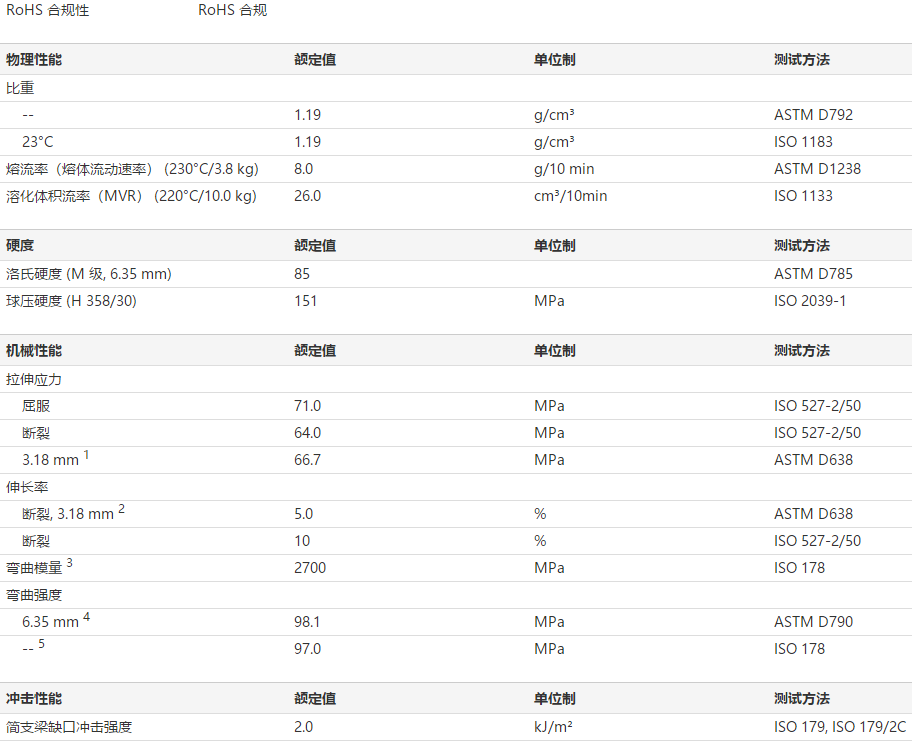Click the ISO 1183 test method
This screenshot has width=912, height=742.
[x=803, y=142]
